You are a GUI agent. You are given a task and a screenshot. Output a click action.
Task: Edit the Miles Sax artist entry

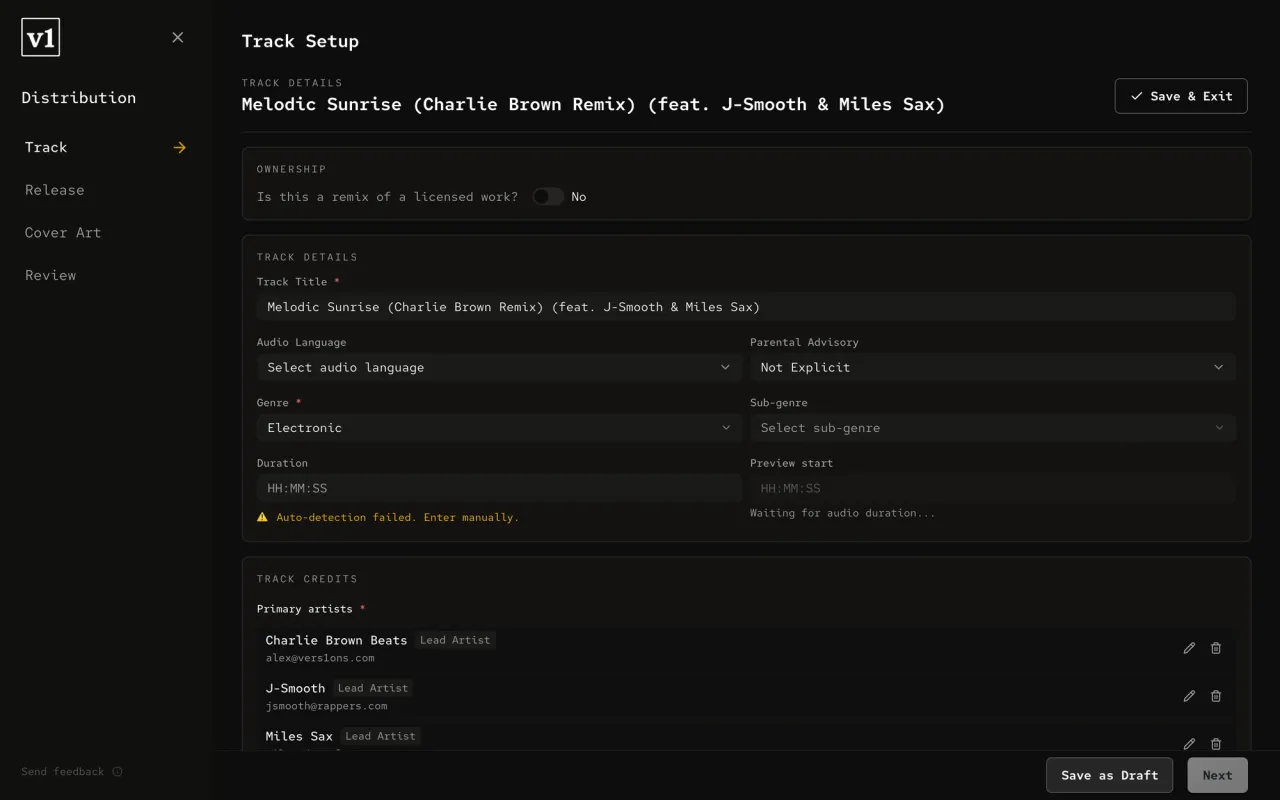coord(1189,744)
